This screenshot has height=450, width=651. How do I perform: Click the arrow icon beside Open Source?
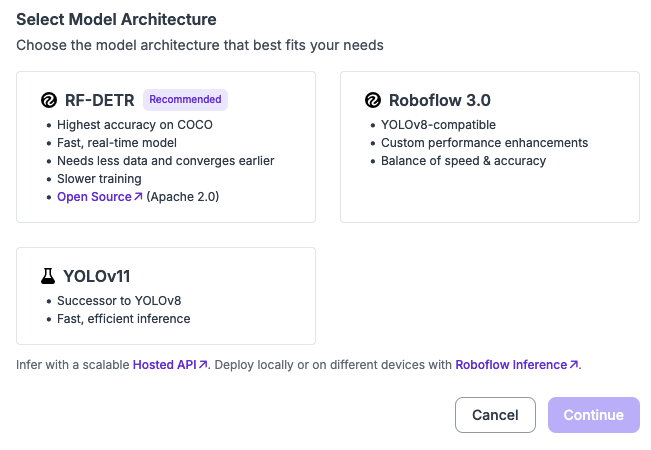click(x=138, y=197)
